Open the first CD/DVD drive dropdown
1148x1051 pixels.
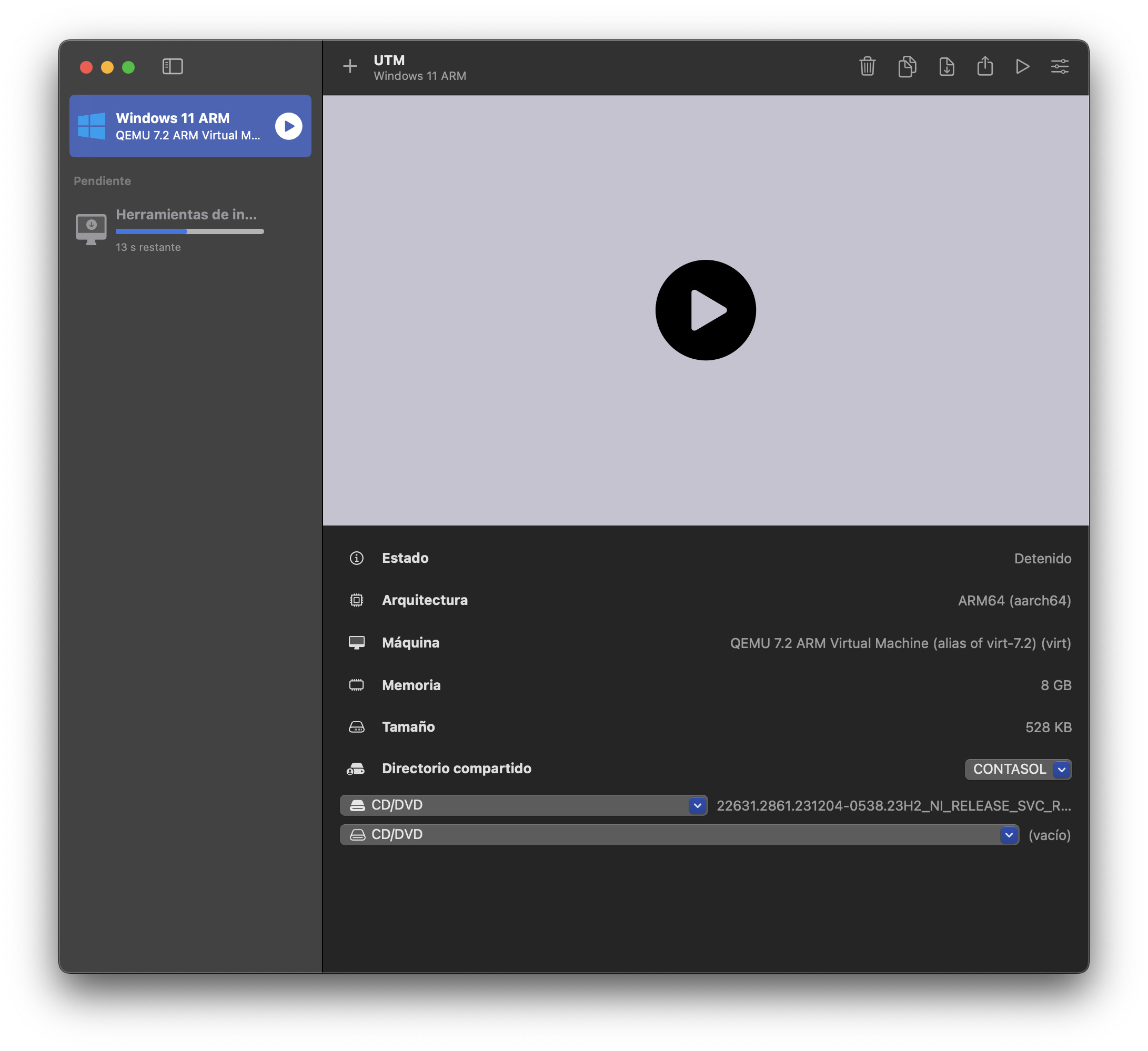point(524,805)
